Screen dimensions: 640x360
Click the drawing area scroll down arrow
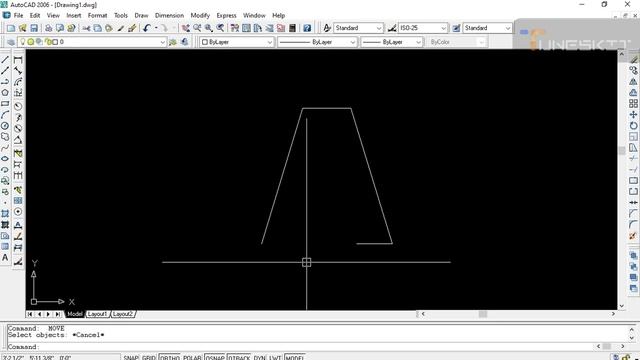coord(621,306)
